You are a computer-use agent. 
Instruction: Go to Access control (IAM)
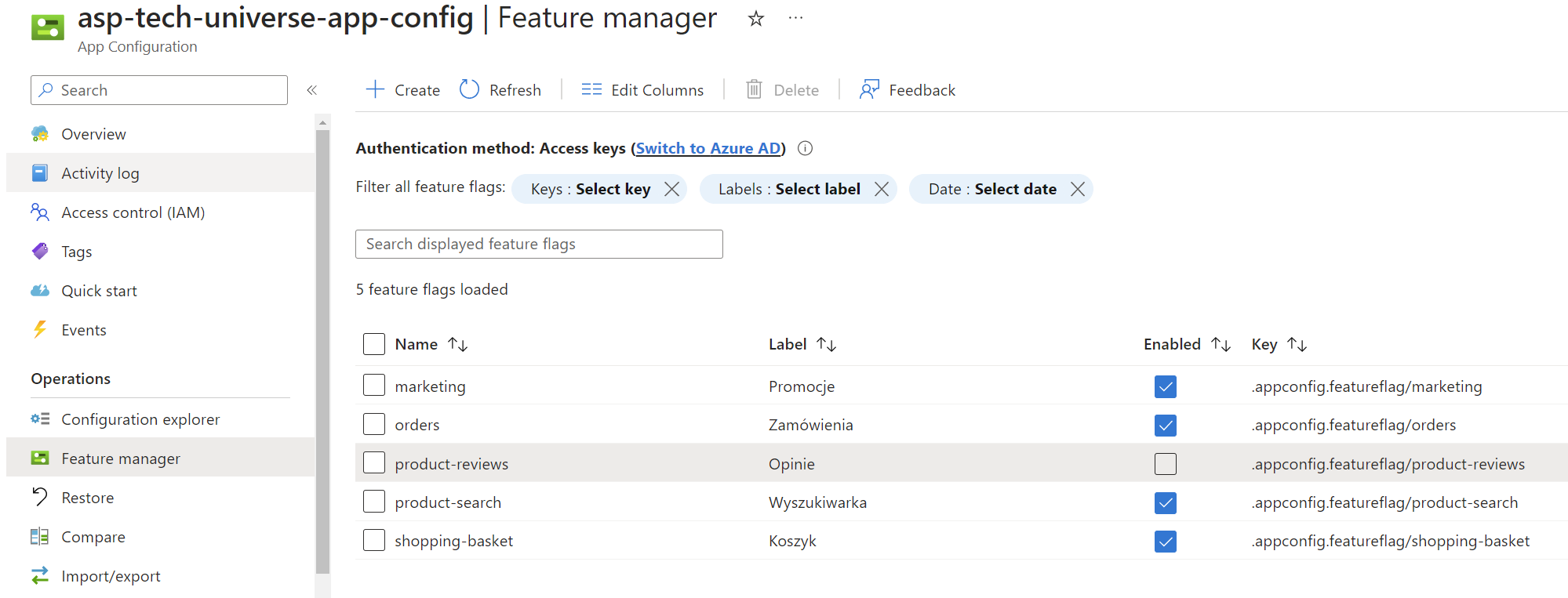pyautogui.click(x=133, y=212)
